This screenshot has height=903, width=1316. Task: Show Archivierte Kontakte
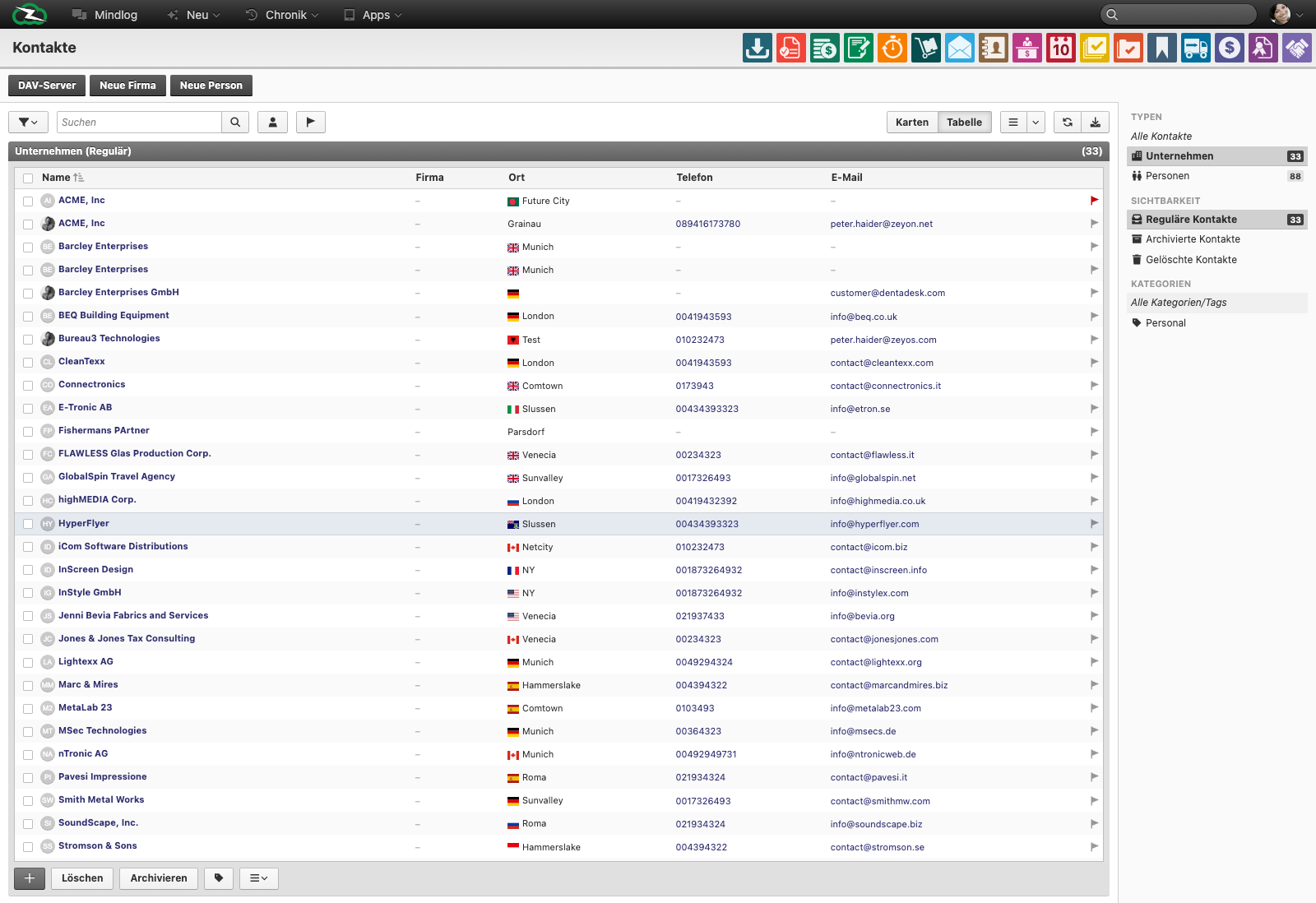click(1216, 239)
